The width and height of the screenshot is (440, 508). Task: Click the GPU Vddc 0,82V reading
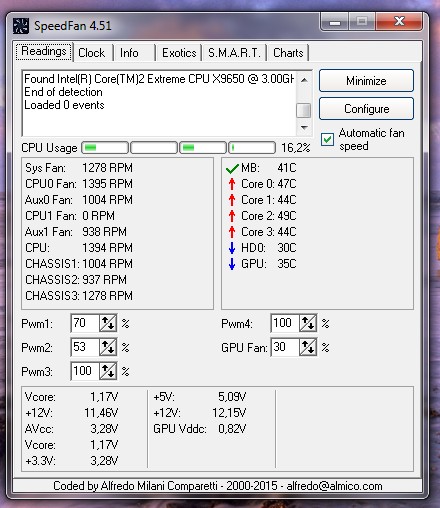coord(200,429)
